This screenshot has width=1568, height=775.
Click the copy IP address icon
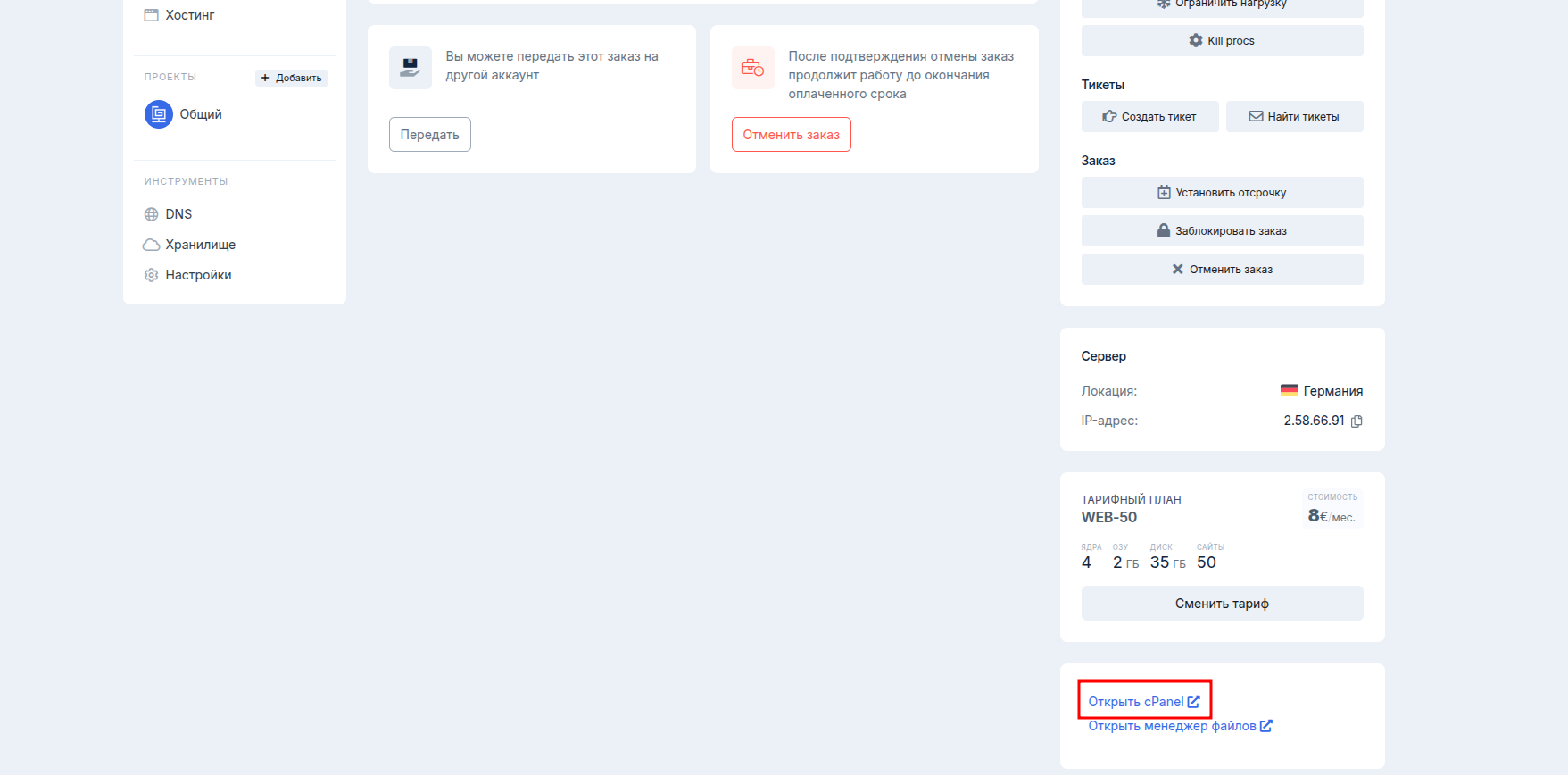point(1356,421)
